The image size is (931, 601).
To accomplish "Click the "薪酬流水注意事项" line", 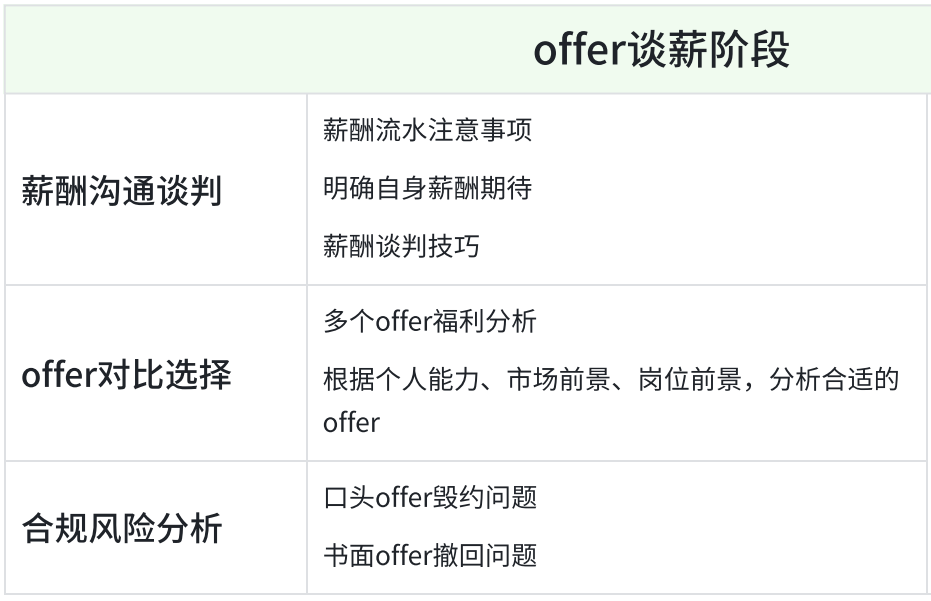I will point(427,131).
